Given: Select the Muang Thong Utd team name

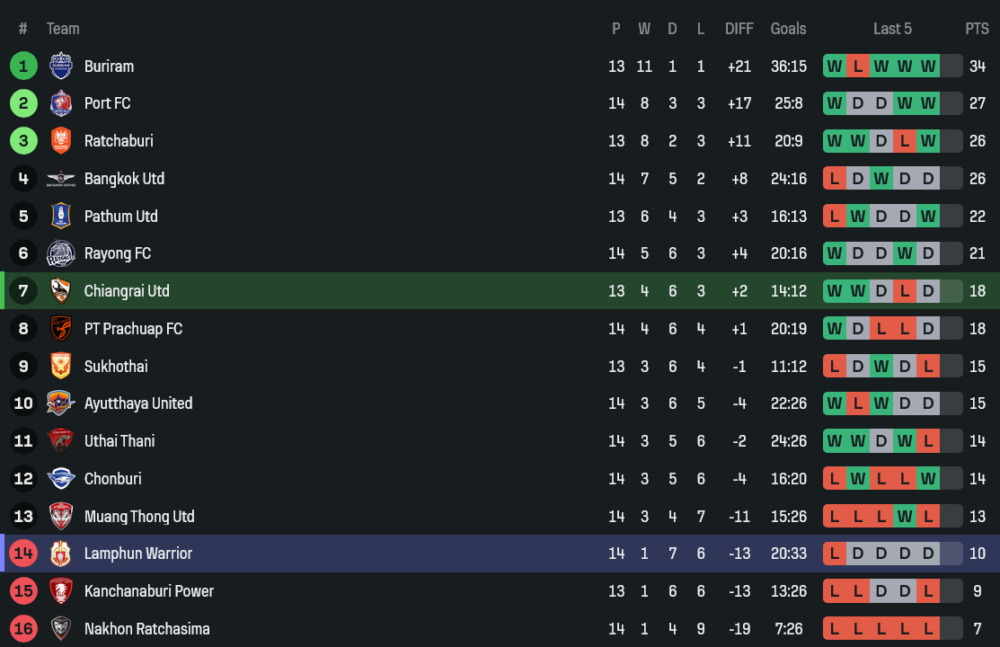Looking at the screenshot, I should pos(139,517).
